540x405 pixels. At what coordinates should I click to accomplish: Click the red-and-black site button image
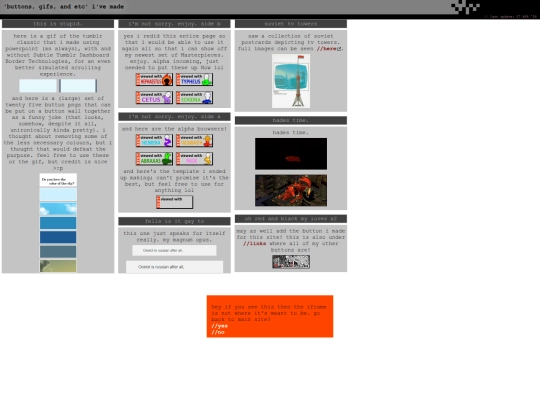point(291,262)
